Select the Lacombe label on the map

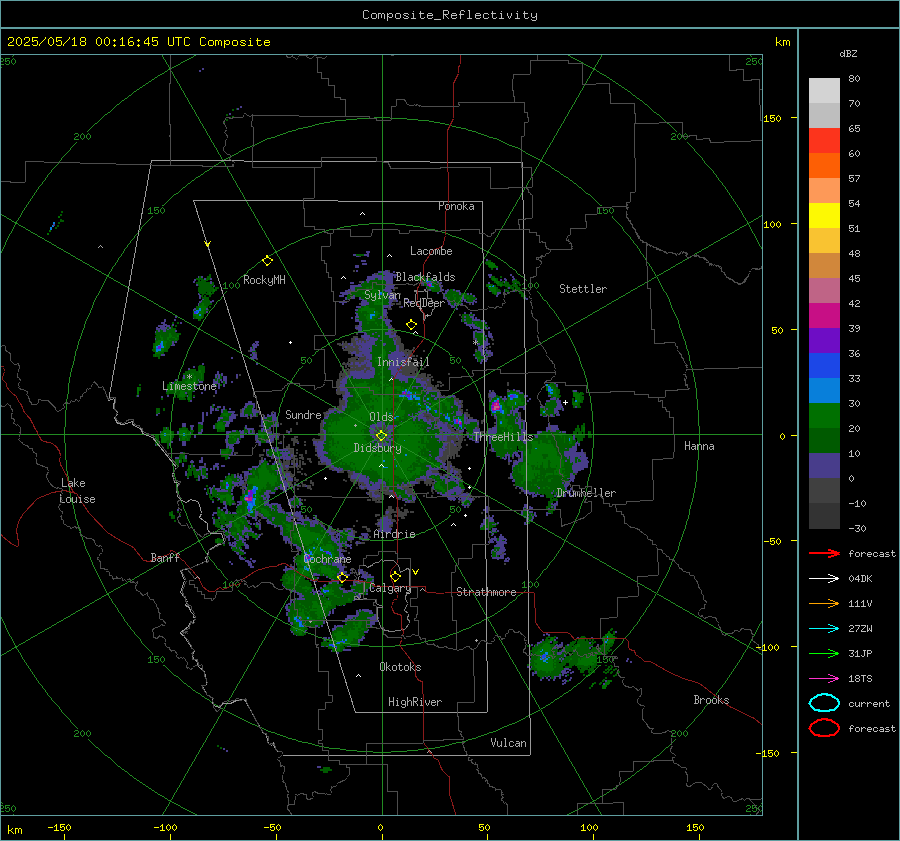431,251
